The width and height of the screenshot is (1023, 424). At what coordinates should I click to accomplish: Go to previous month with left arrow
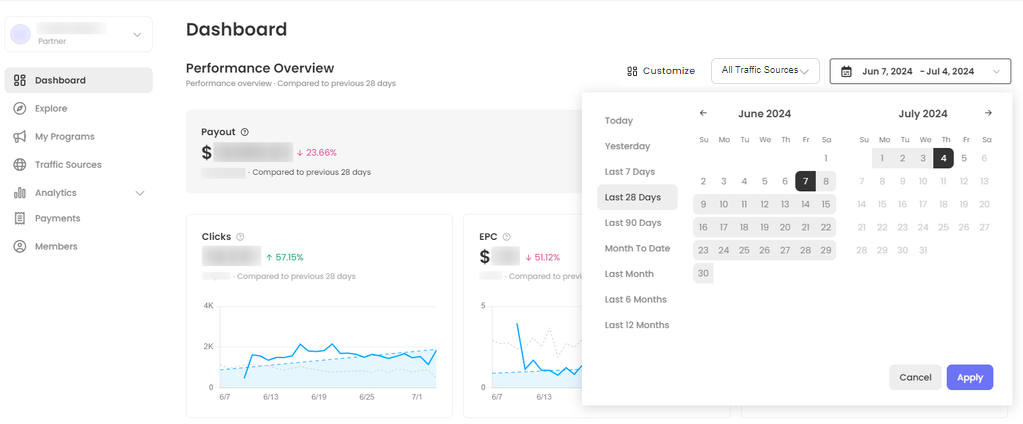click(703, 114)
